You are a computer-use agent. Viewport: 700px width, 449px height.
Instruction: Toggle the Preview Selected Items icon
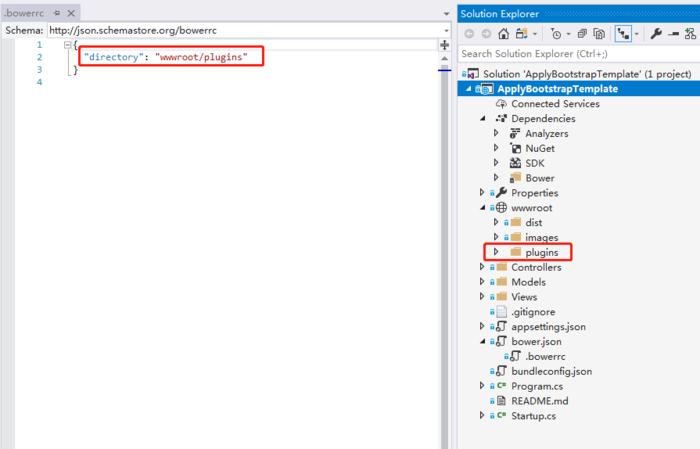[x=673, y=34]
